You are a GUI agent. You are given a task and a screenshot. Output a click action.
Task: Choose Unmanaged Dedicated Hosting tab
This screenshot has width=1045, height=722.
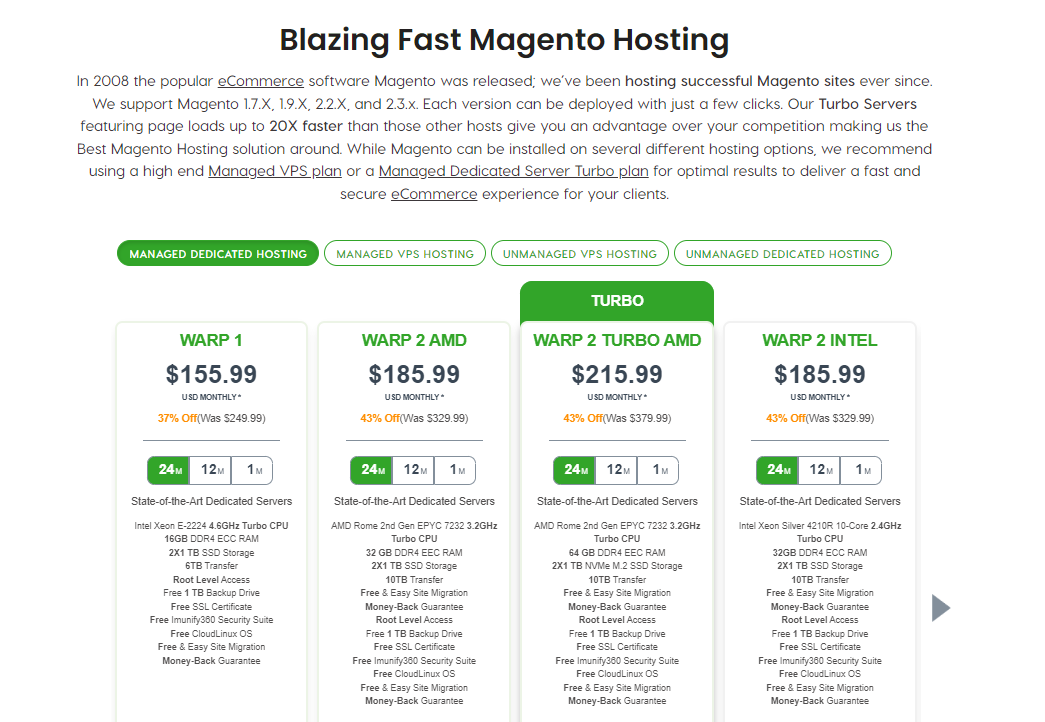tap(782, 253)
